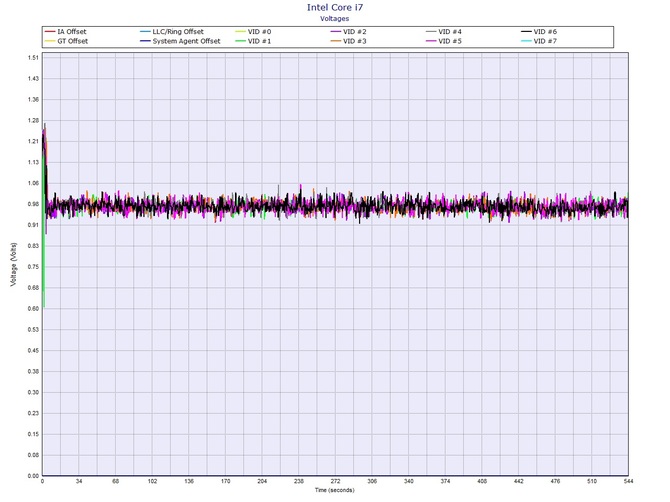Click the 34 x-axis tick label
The image size is (670, 502).
pos(79,481)
